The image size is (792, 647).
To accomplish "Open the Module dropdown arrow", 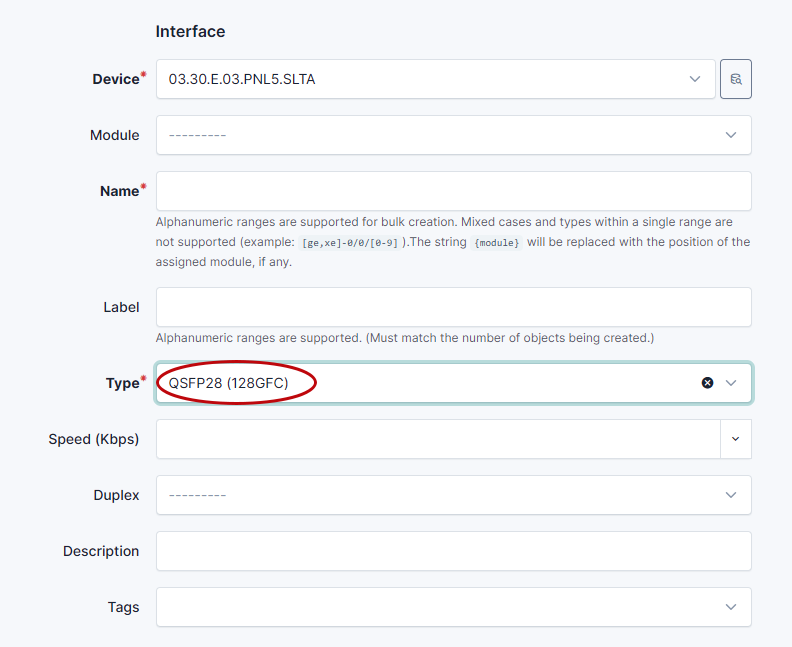I will [730, 135].
